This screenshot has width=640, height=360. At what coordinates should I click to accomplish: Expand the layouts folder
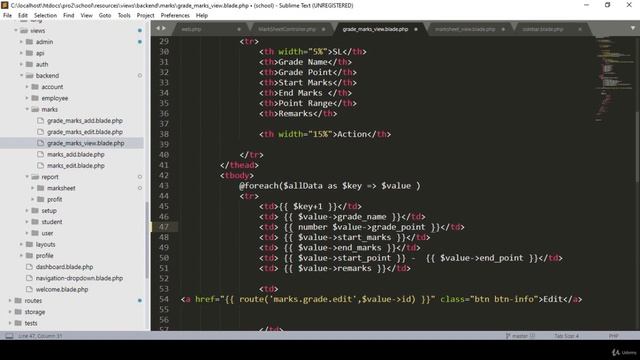click(21, 244)
